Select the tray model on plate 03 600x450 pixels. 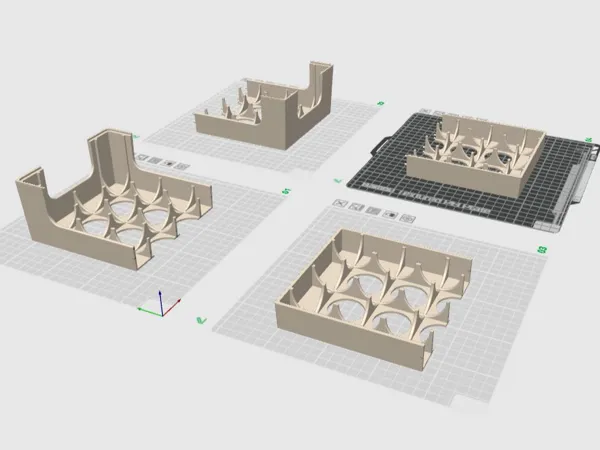(x=373, y=298)
